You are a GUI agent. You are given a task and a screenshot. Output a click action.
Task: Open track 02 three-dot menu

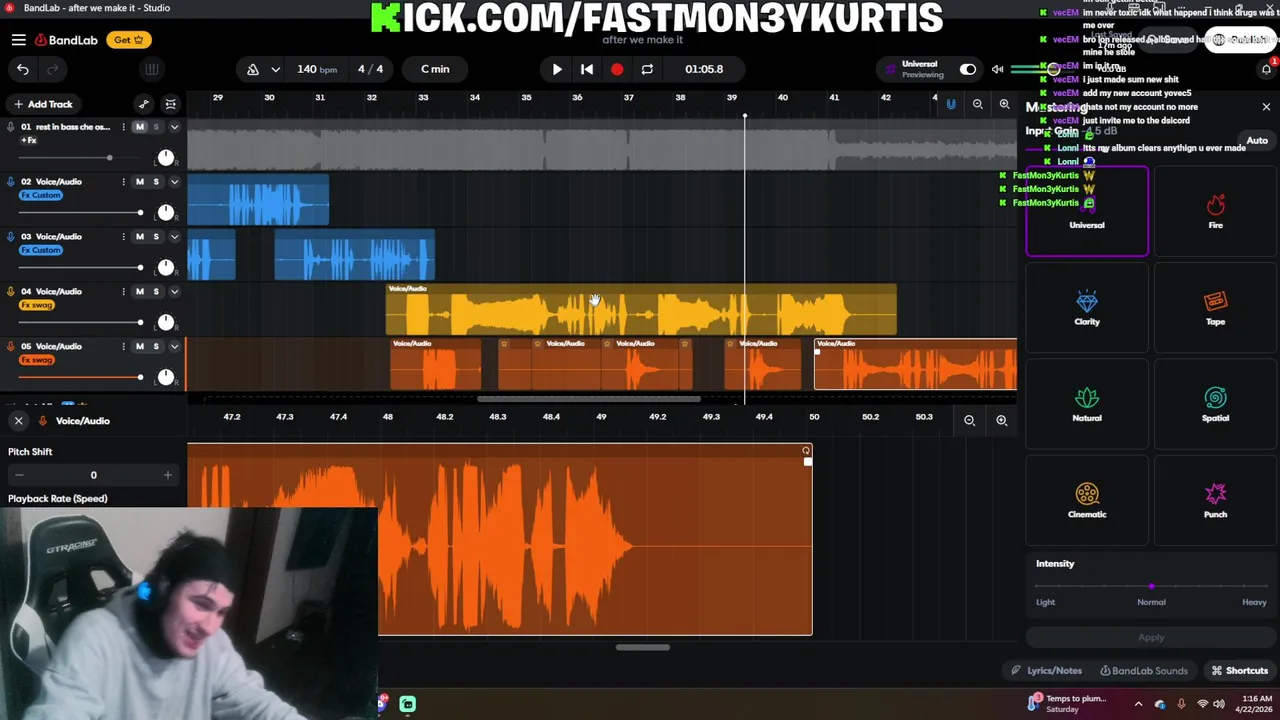[123, 182]
